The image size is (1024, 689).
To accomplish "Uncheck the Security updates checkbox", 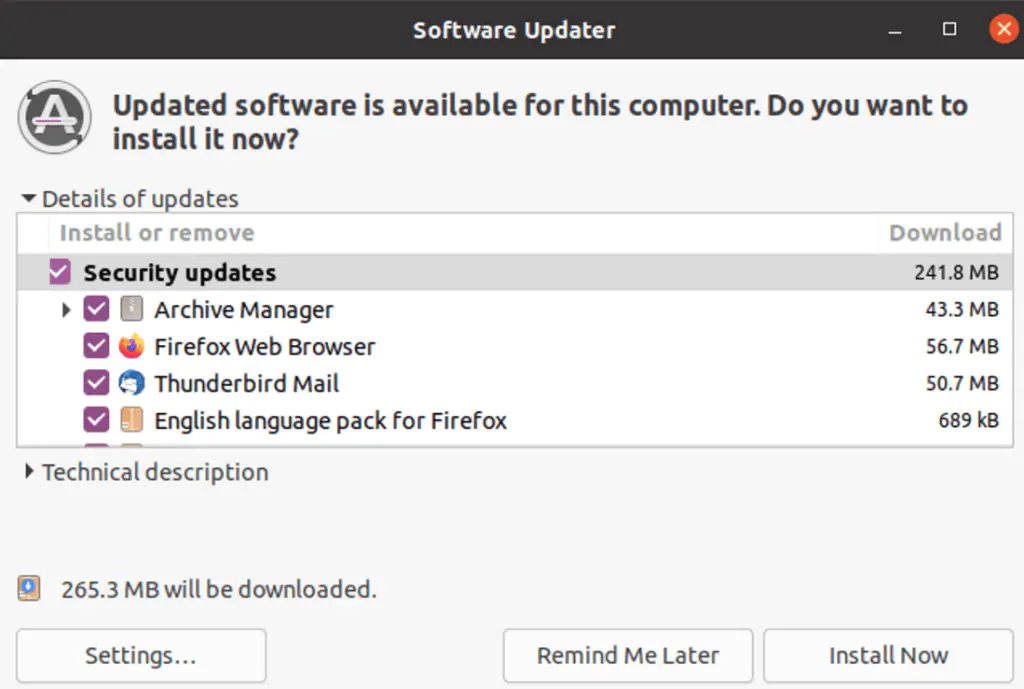I will click(x=60, y=272).
